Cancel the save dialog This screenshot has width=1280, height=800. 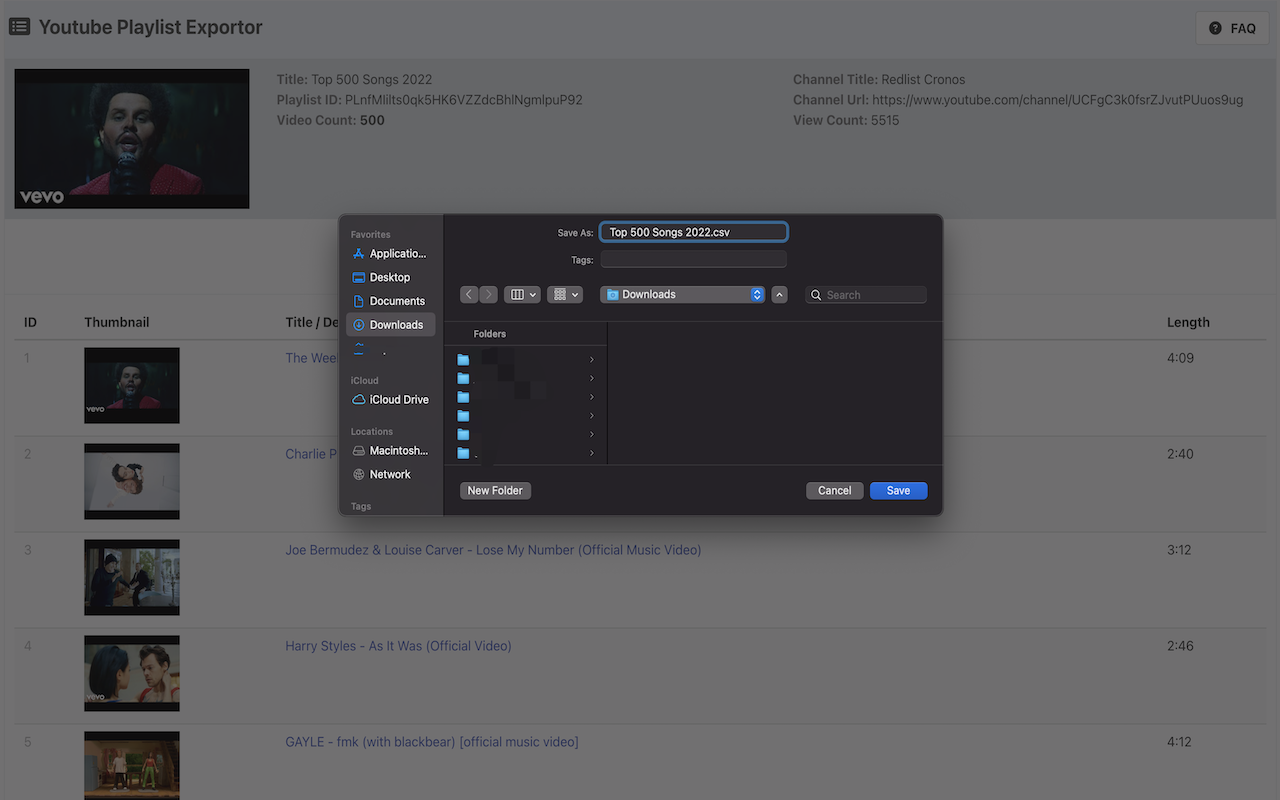coord(834,490)
